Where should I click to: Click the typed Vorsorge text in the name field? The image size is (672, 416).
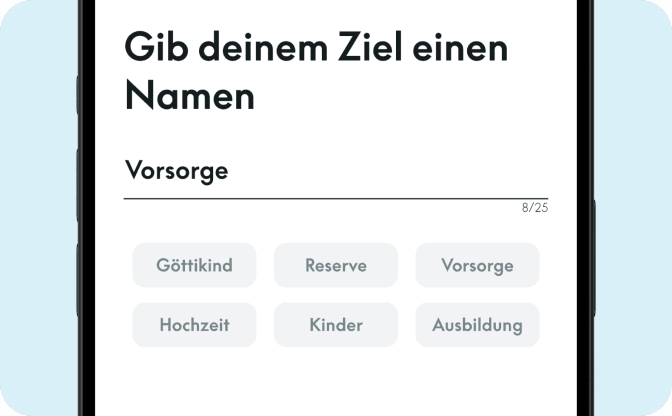point(176,171)
